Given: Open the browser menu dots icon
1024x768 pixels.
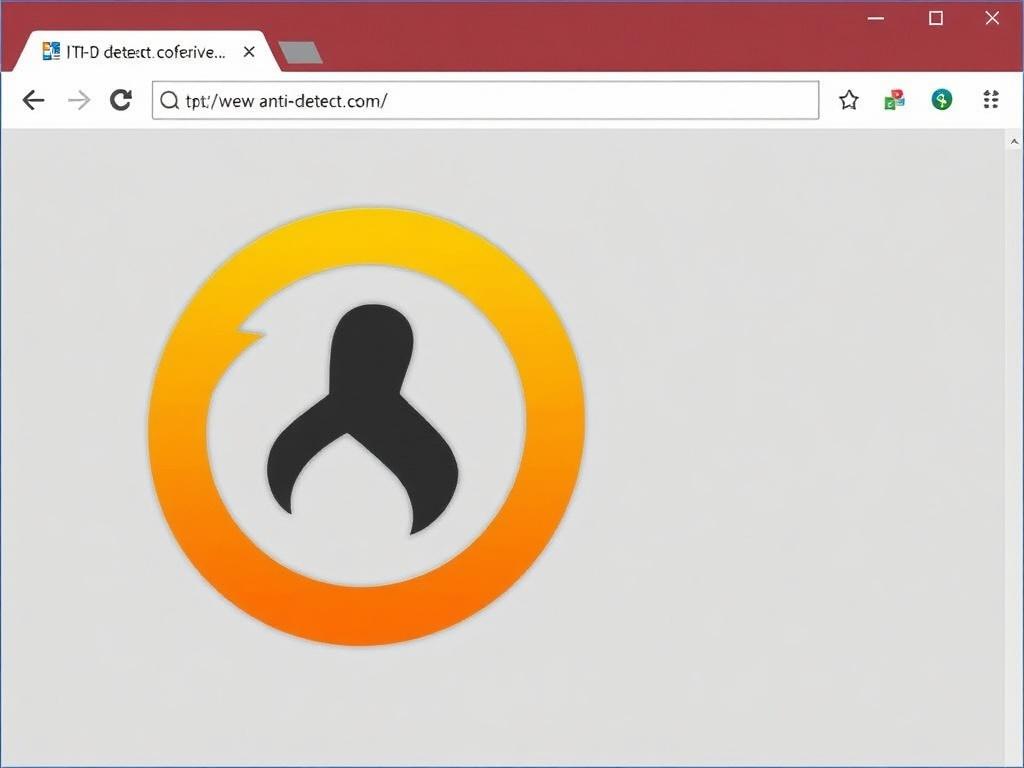Looking at the screenshot, I should click(991, 100).
